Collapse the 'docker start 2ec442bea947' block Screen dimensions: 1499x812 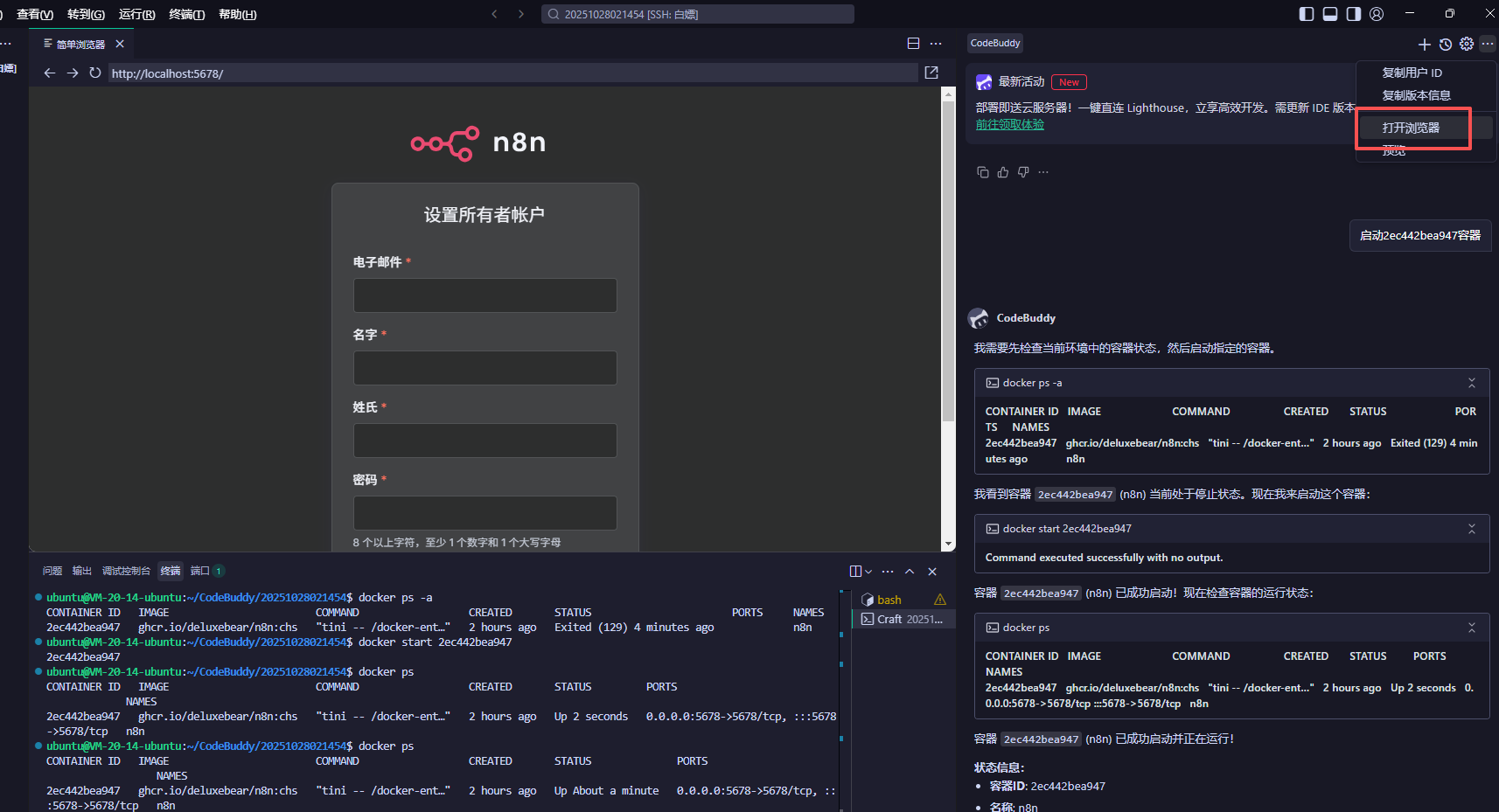[1472, 529]
